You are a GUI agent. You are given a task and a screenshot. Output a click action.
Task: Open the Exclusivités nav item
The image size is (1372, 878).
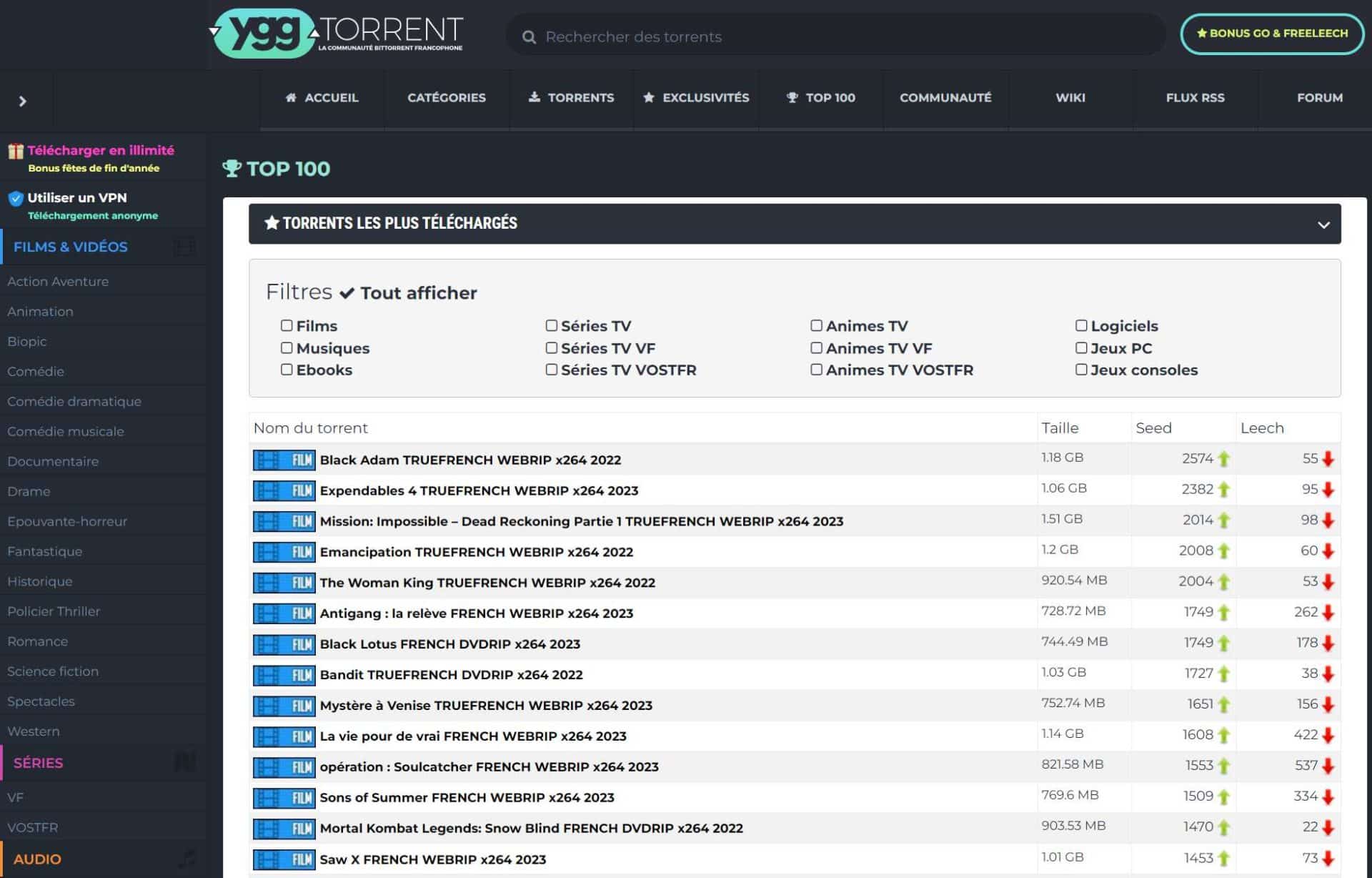(696, 98)
